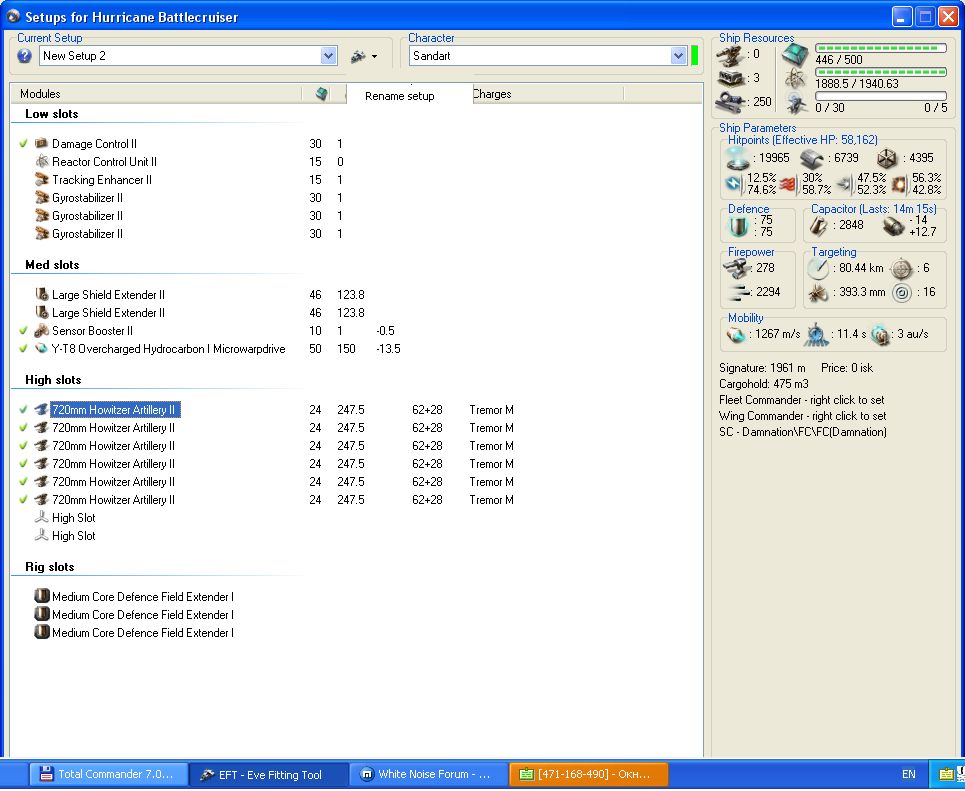Image resolution: width=965 pixels, height=791 pixels.
Task: Click the first empty High Slot icon
Action: click(41, 517)
